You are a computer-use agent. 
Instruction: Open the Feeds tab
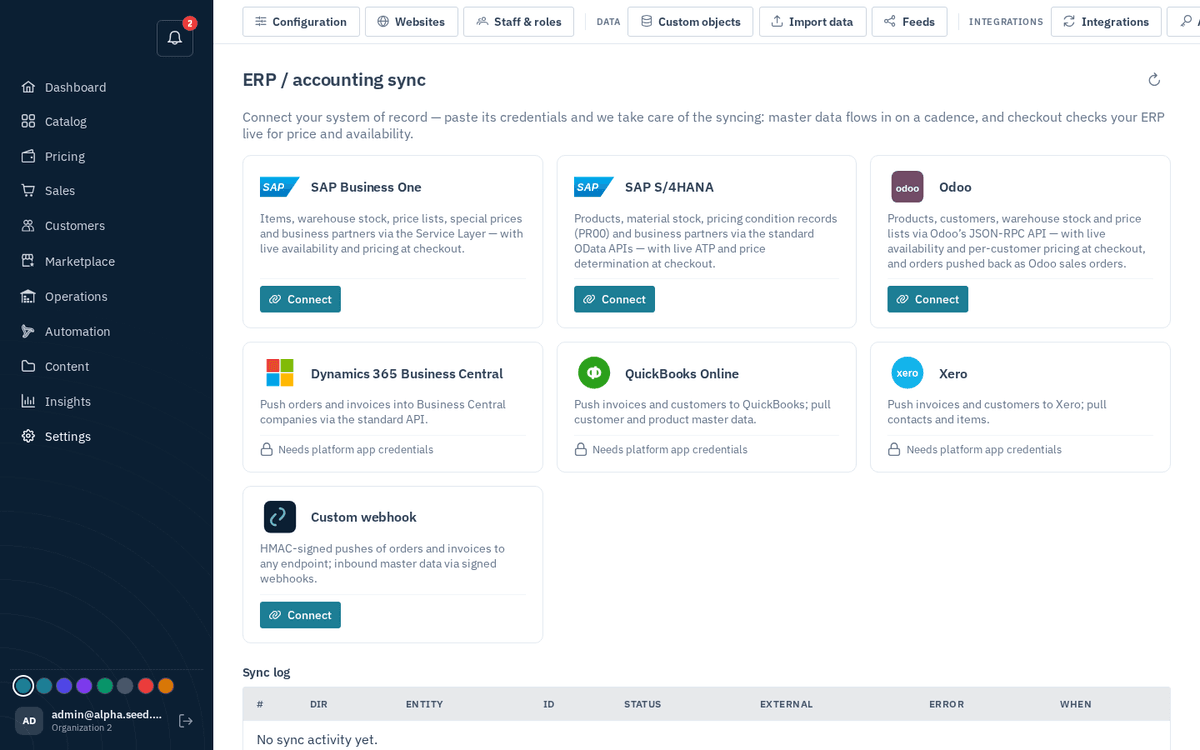click(910, 22)
